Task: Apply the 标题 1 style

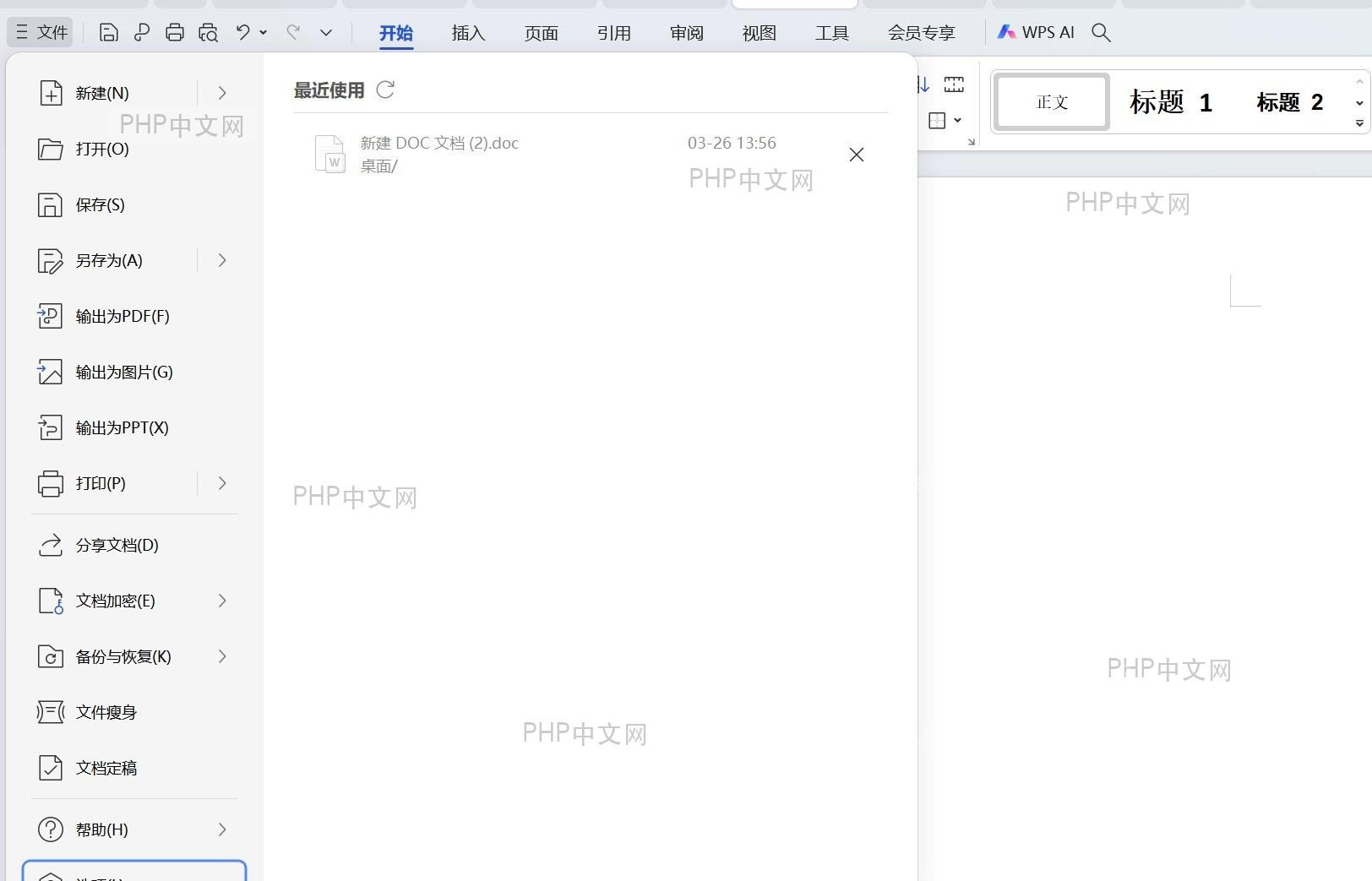Action: point(1171,102)
